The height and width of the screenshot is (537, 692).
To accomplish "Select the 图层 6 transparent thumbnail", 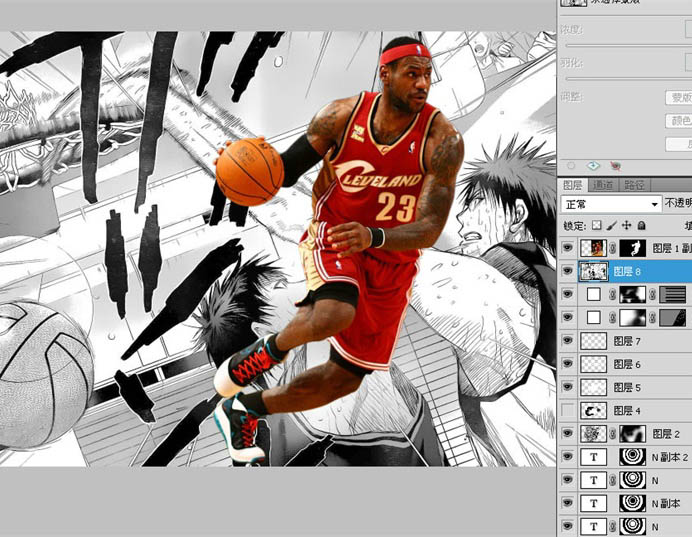I will pyautogui.click(x=593, y=364).
